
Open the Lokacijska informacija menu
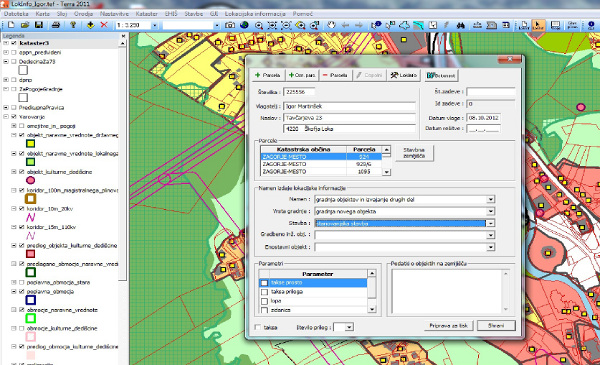pyautogui.click(x=255, y=14)
